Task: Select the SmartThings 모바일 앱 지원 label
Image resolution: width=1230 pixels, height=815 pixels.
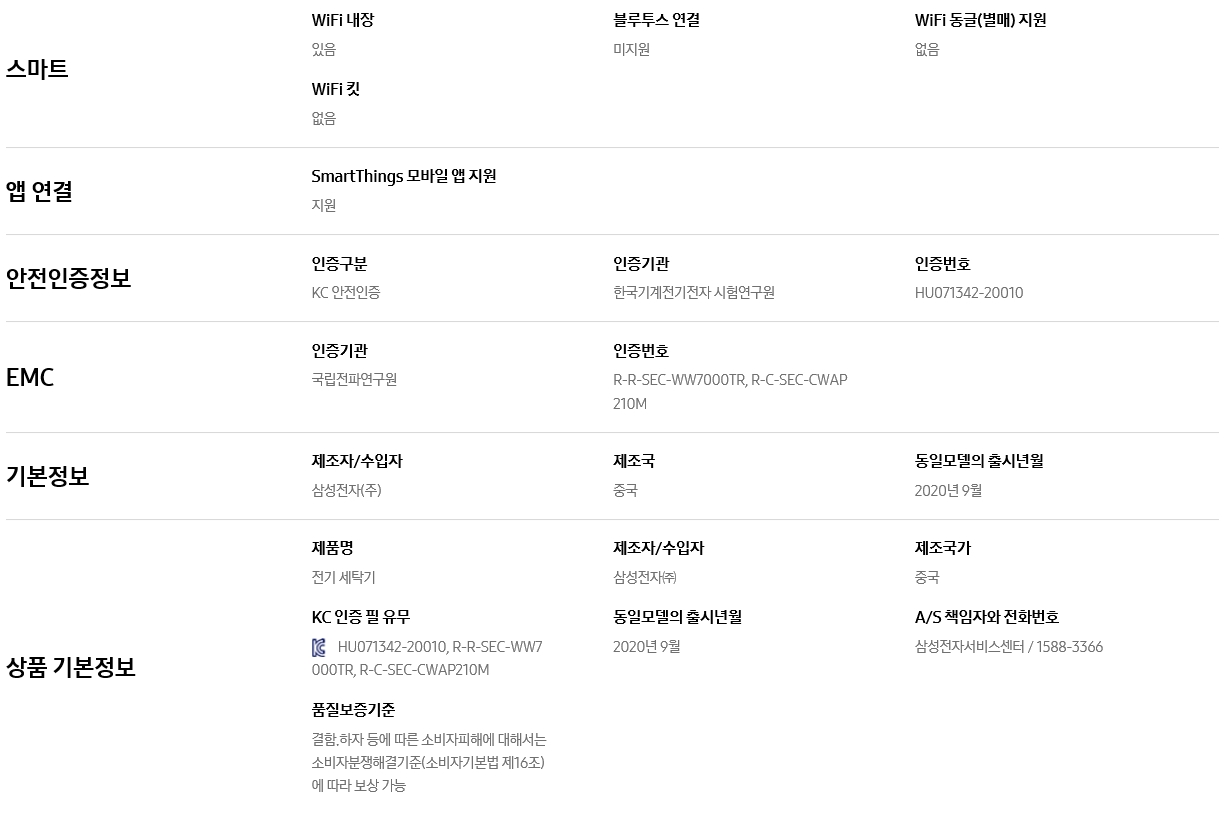Action: point(404,176)
